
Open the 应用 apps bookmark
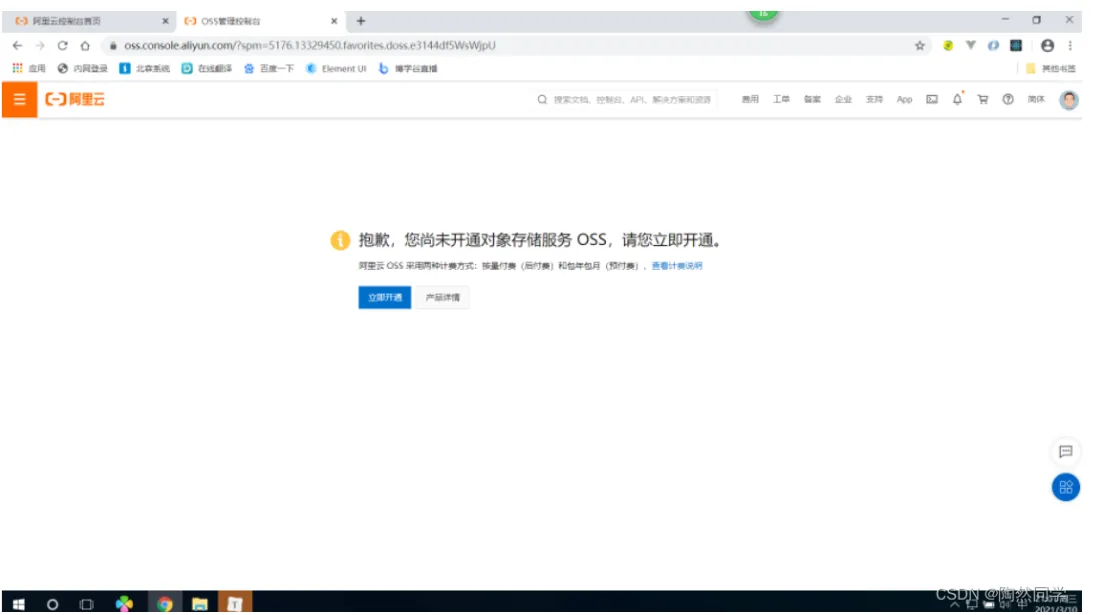(x=29, y=68)
